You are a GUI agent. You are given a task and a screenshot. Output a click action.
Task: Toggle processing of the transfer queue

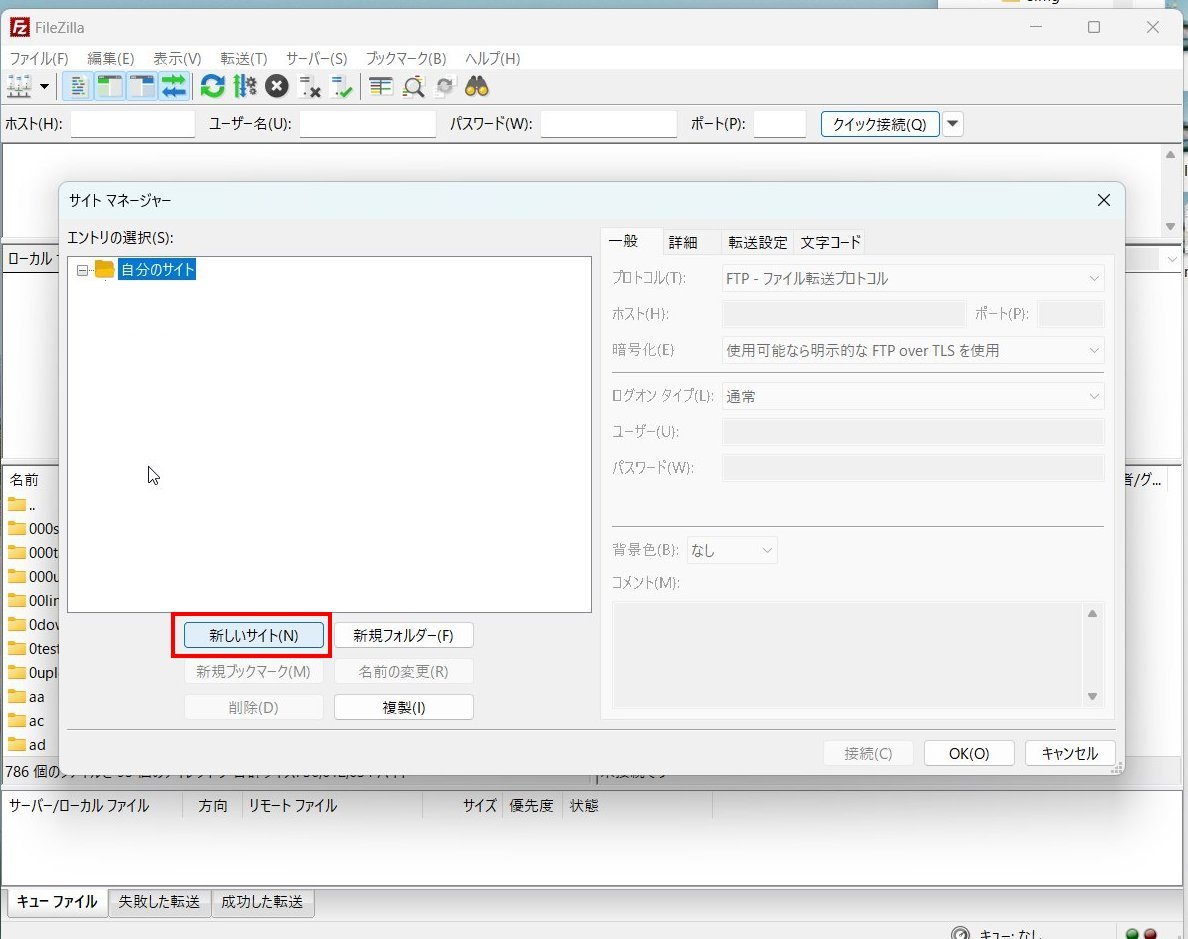tap(245, 87)
